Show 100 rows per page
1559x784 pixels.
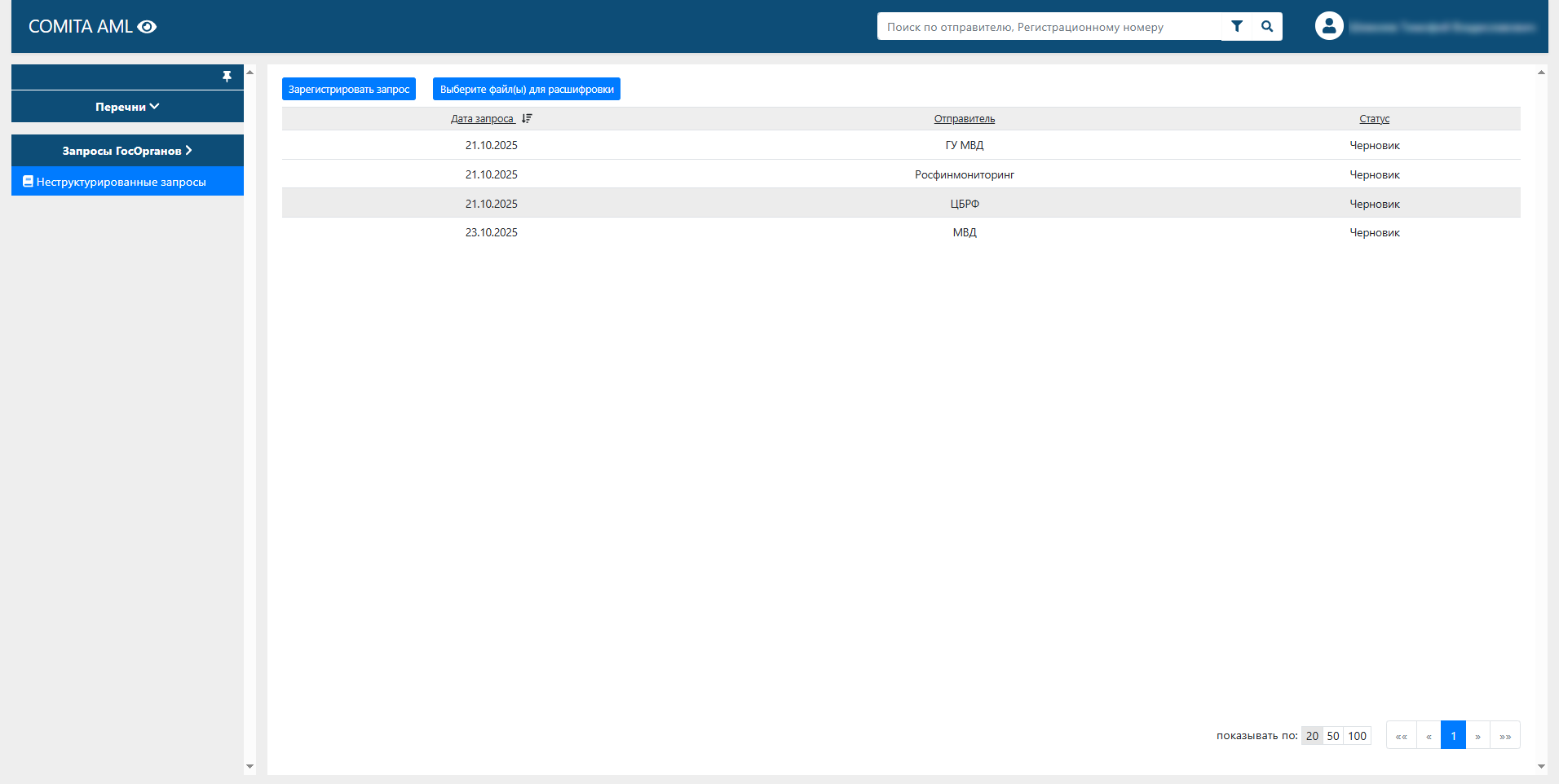point(1357,736)
